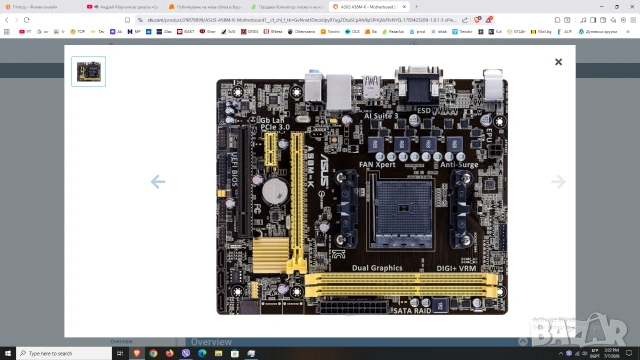This screenshot has width=640, height=360.
Task: Launch Firefox from taskbar
Action: [x=169, y=353]
